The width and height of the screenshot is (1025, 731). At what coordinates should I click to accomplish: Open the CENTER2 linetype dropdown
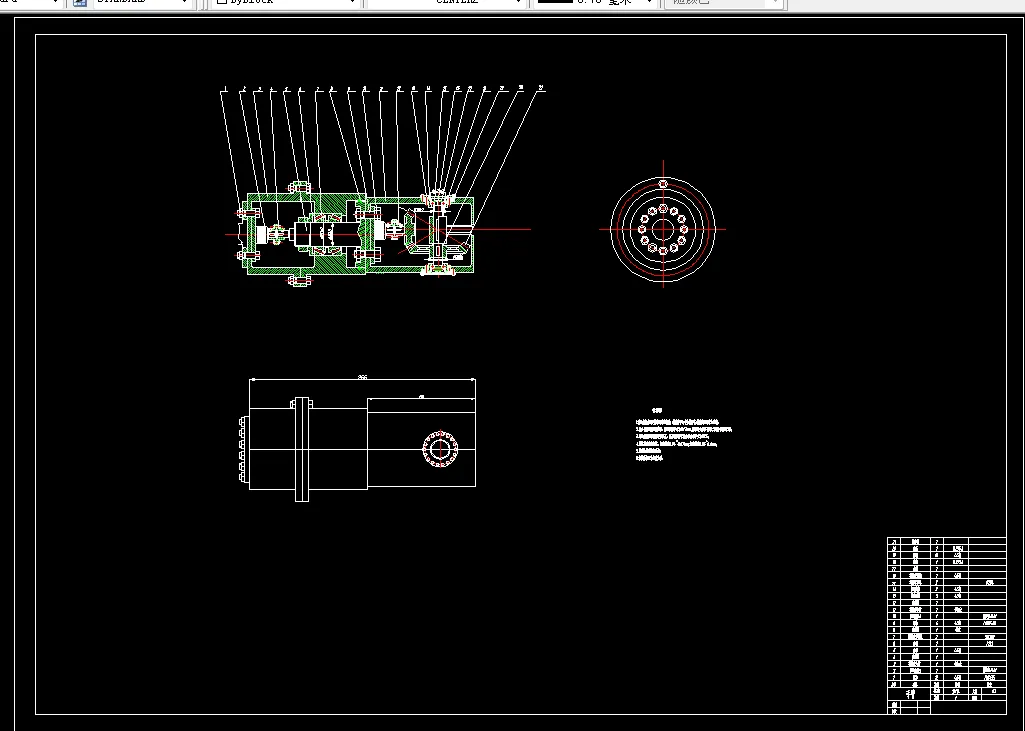coord(447,3)
